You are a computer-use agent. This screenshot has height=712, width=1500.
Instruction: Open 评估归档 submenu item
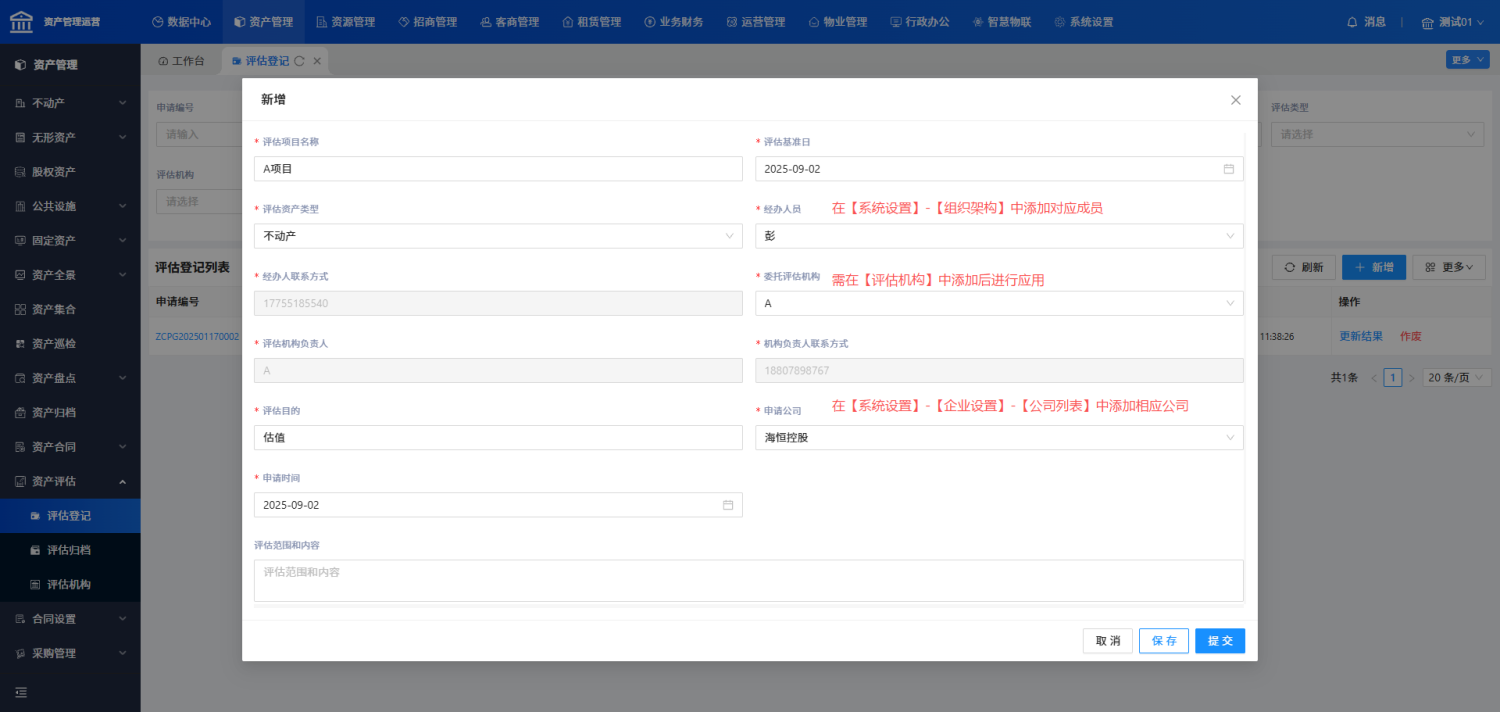70,550
